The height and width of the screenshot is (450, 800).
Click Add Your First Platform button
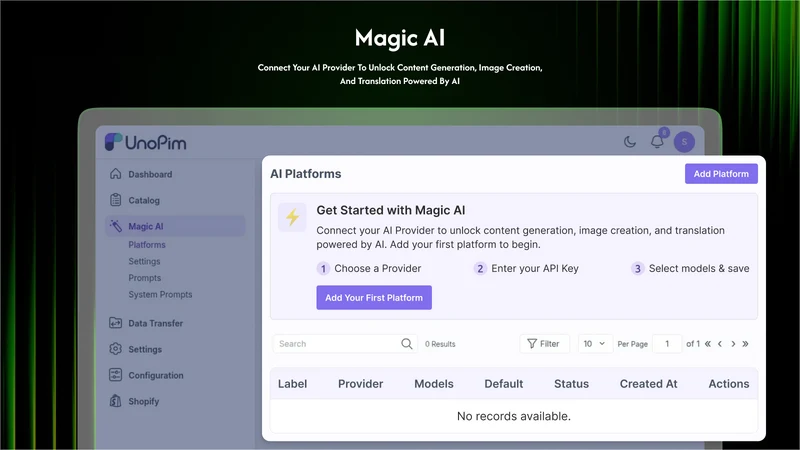[374, 297]
